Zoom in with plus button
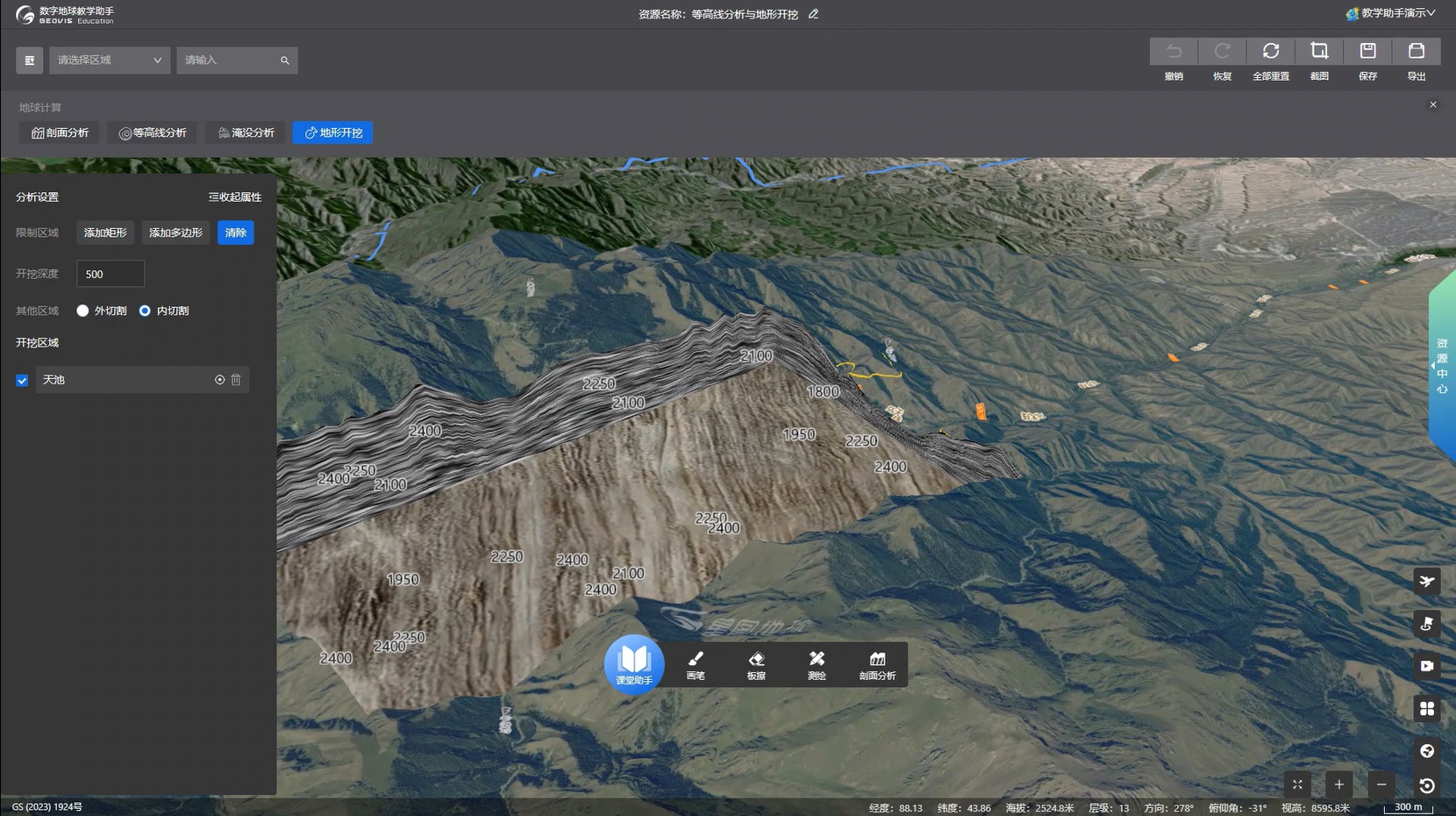This screenshot has height=816, width=1456. pos(1339,784)
